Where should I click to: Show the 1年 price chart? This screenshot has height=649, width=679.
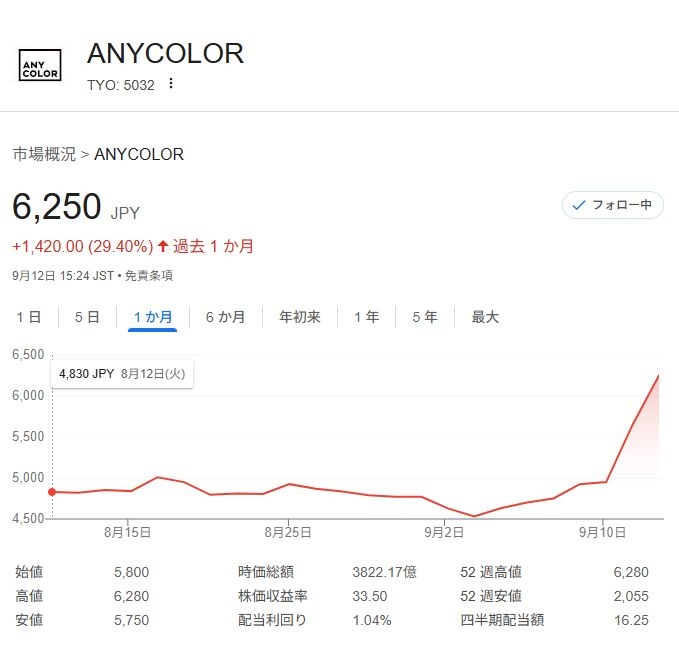[x=366, y=317]
